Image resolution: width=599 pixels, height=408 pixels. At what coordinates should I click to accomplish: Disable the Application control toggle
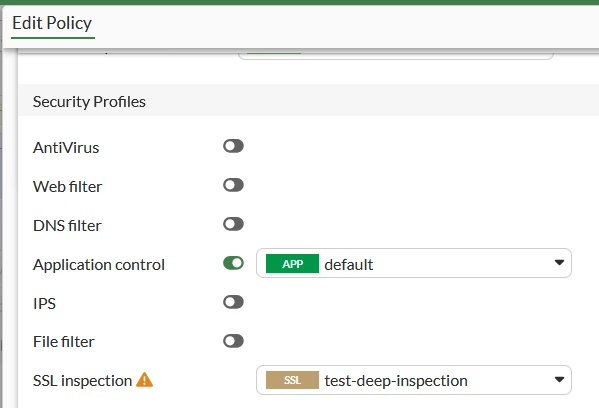point(233,263)
